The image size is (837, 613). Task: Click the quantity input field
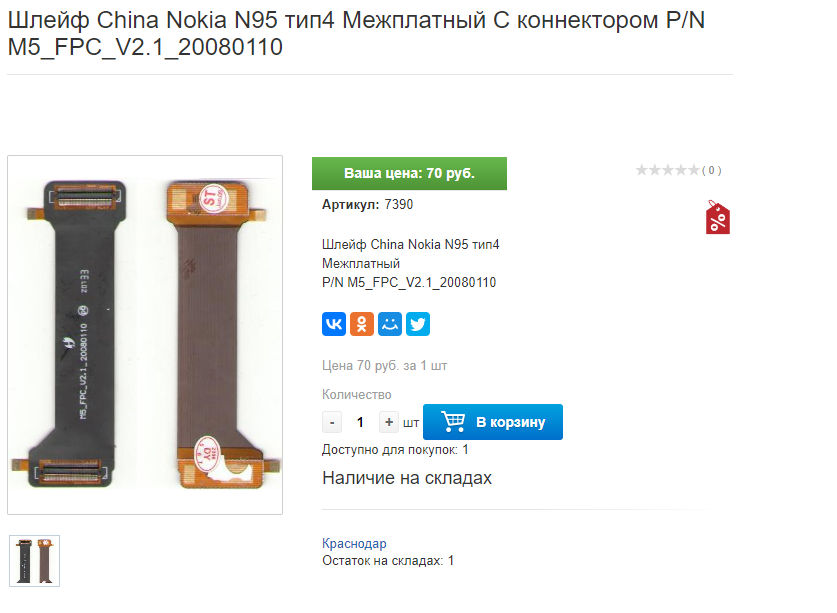[360, 422]
